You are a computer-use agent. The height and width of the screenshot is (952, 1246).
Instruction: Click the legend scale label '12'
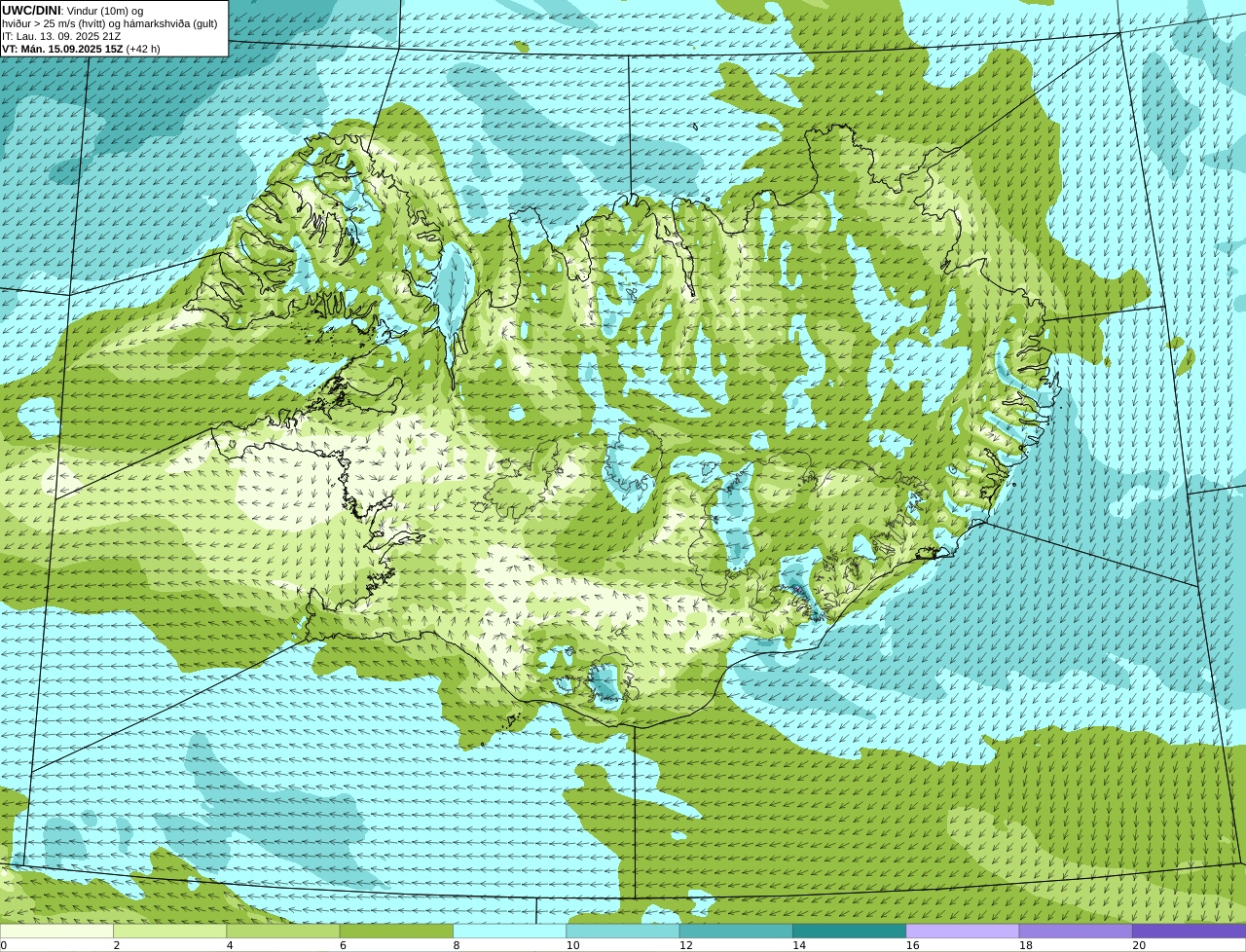pyautogui.click(x=685, y=945)
